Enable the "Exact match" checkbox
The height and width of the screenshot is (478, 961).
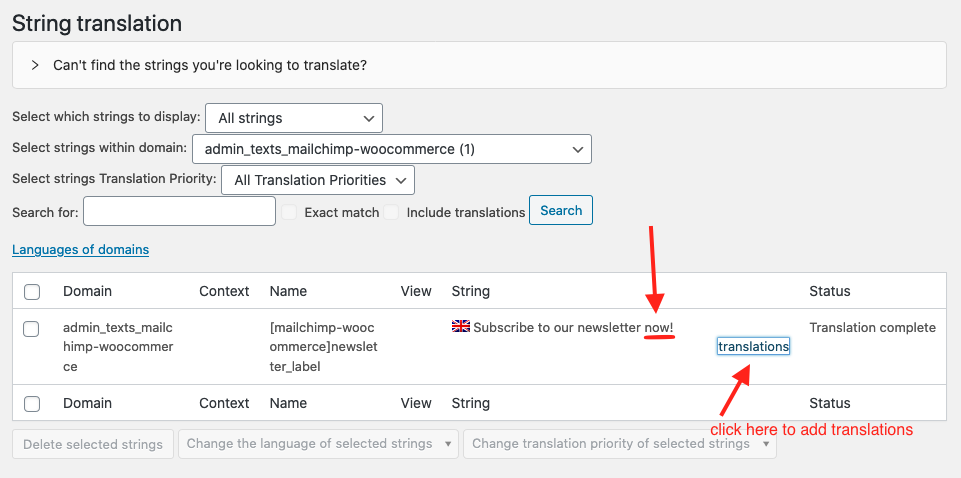pos(290,212)
